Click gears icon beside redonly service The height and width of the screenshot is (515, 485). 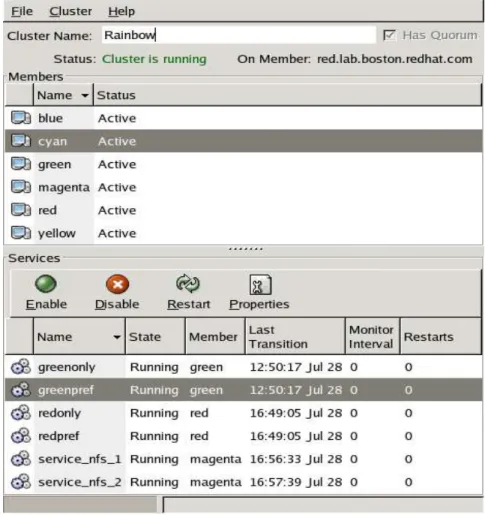[21, 413]
